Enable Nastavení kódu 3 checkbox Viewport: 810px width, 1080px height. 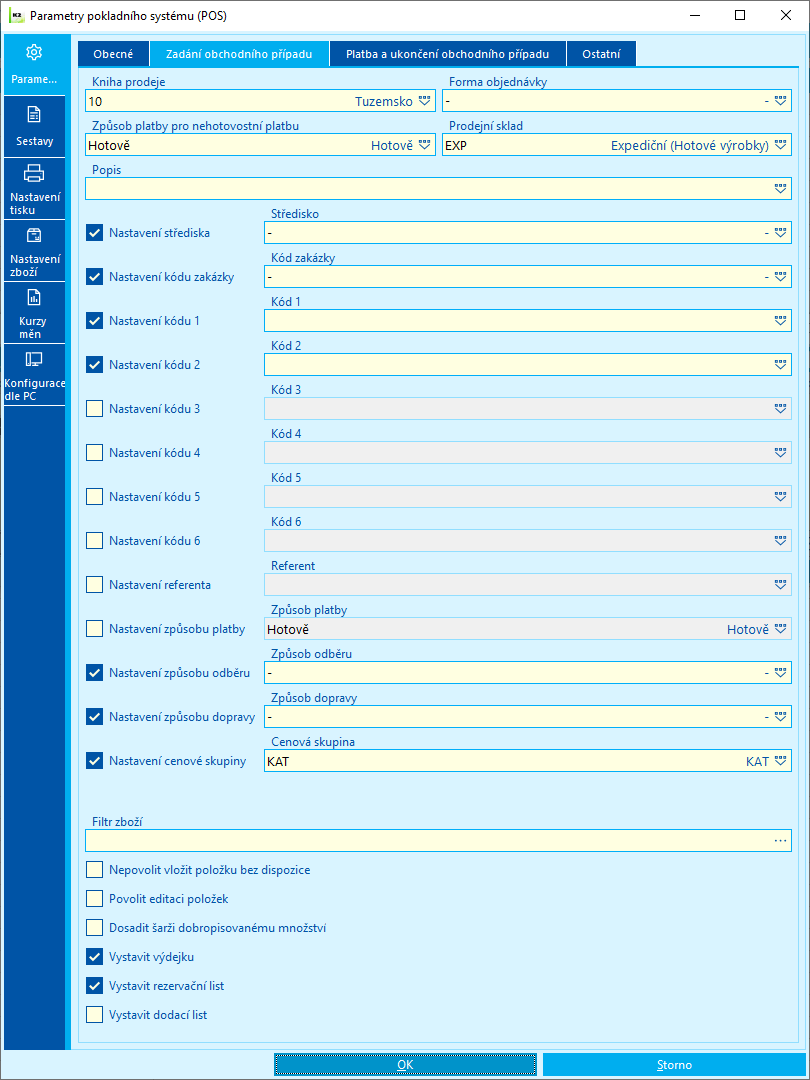coord(94,409)
